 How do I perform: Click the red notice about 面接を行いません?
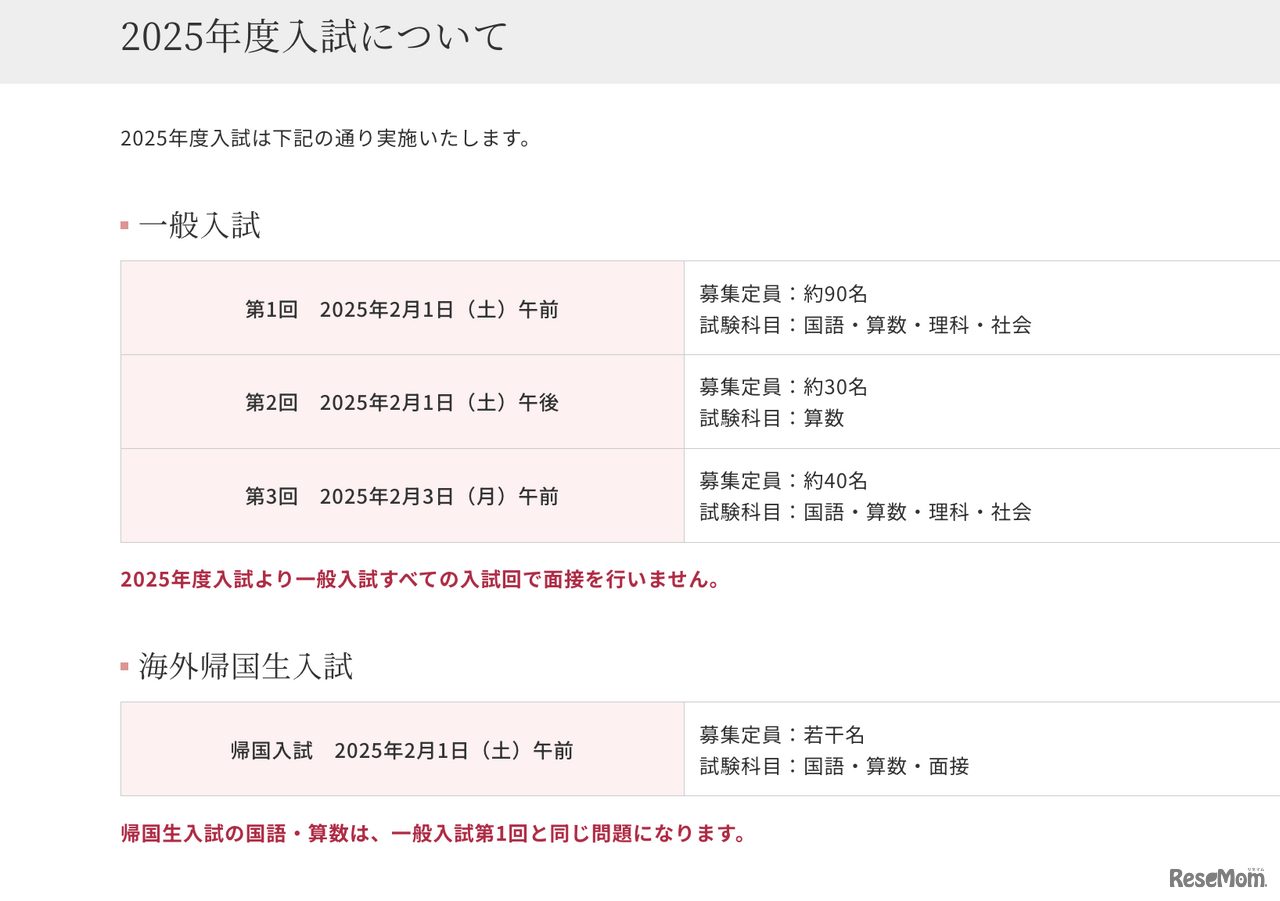(420, 579)
